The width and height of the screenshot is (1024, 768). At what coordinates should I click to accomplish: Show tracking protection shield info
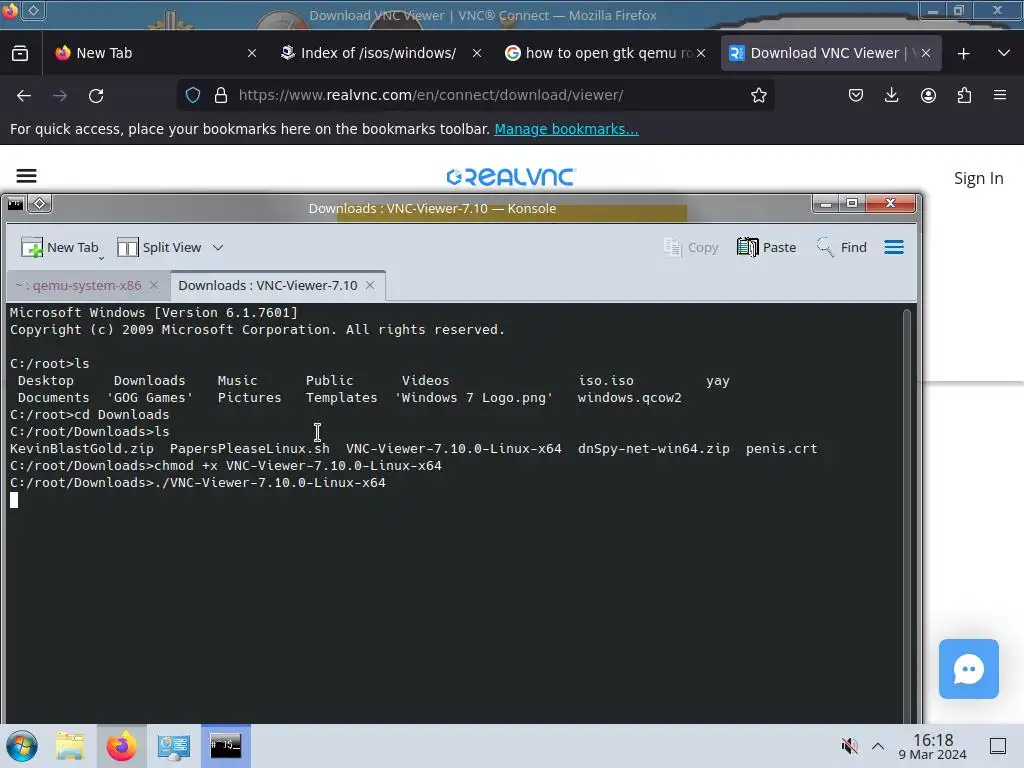click(x=193, y=95)
